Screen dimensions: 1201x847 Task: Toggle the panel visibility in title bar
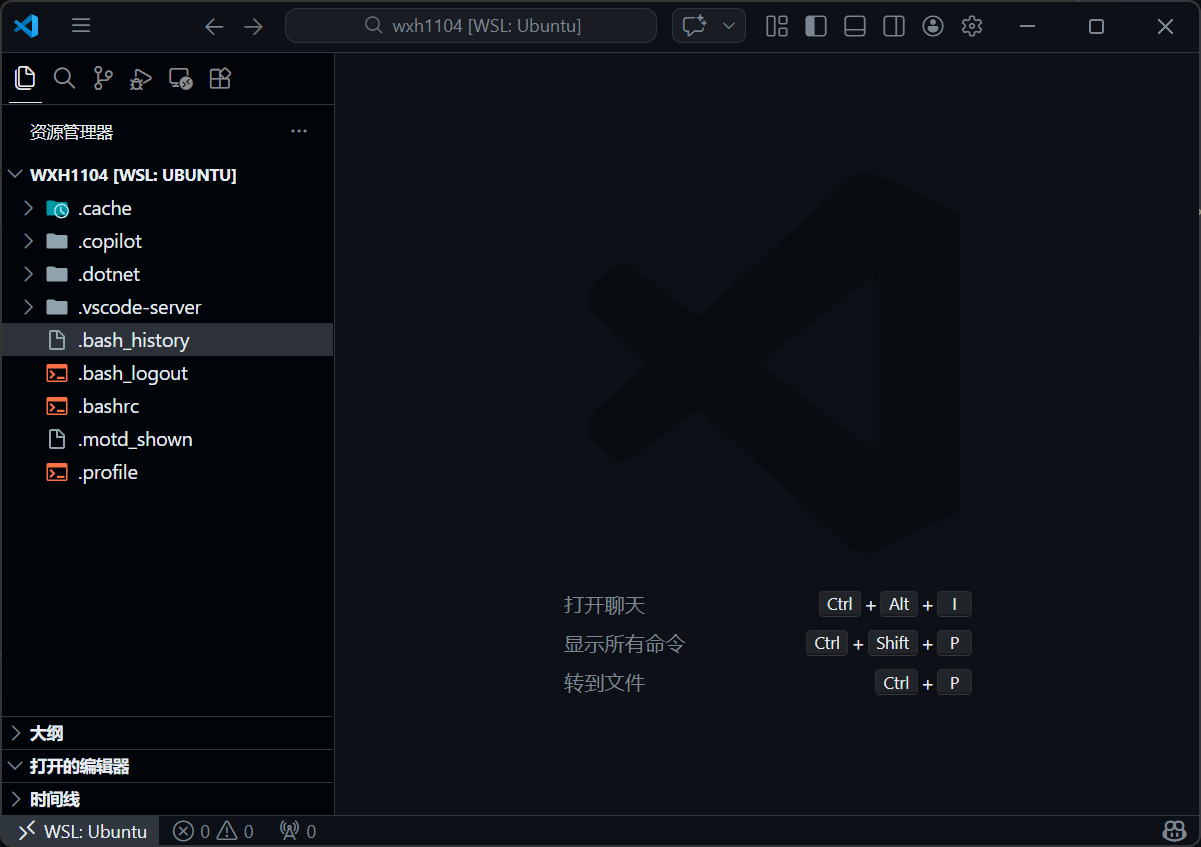[x=854, y=26]
